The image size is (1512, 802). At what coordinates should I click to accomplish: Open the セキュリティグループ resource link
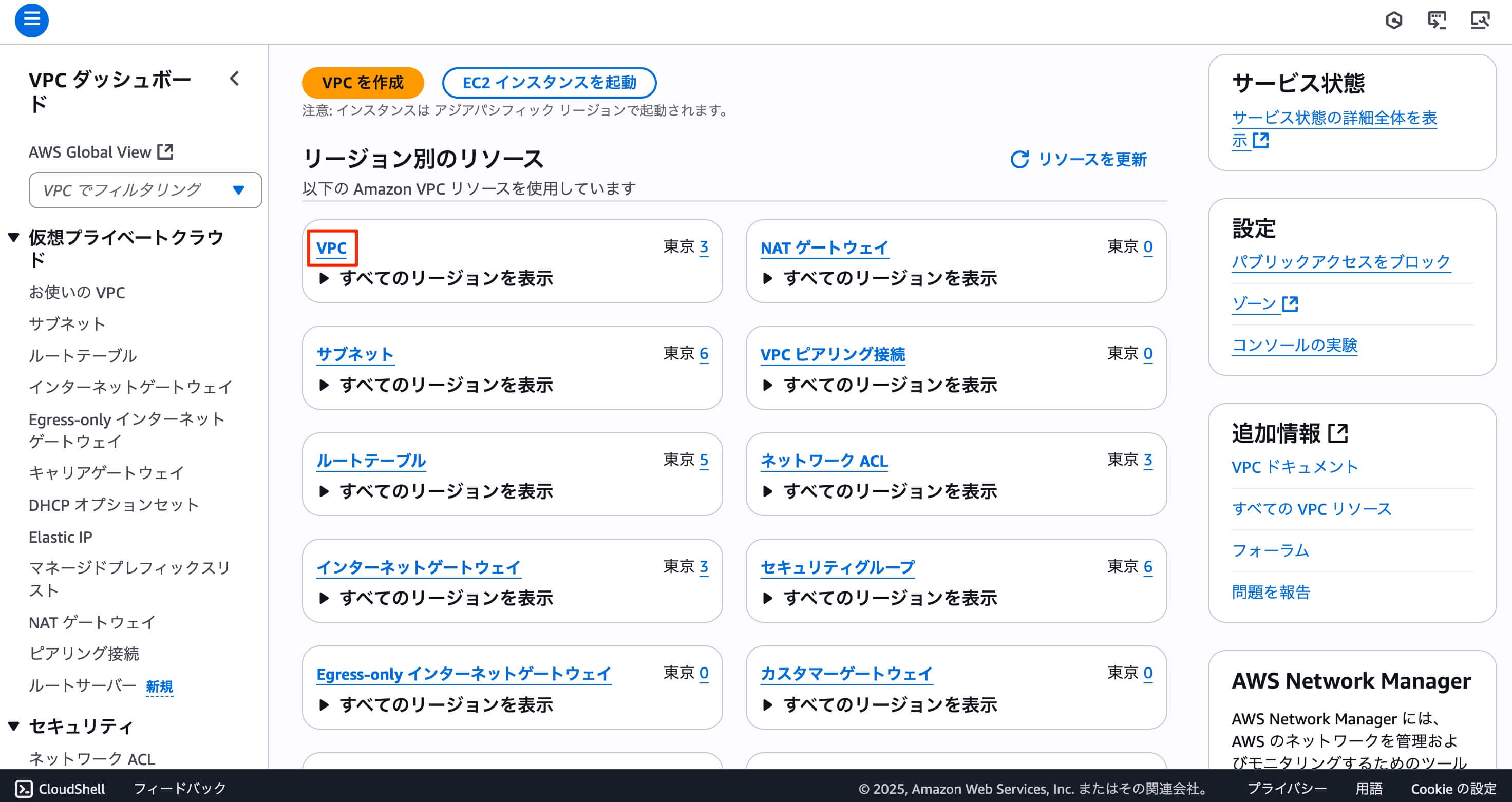pyautogui.click(x=837, y=567)
